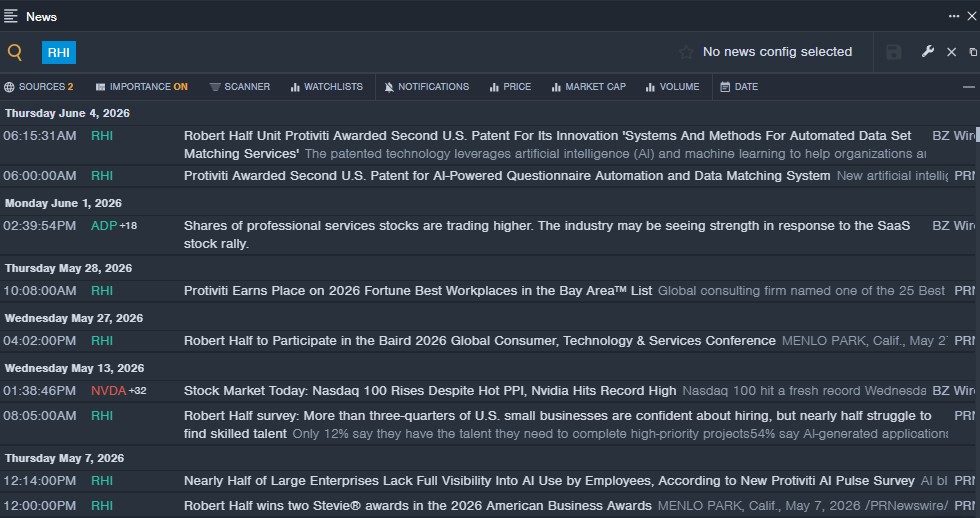Click the 'Thursday May 28, 2026' date header
Viewport: 980px width, 518px height.
click(69, 268)
